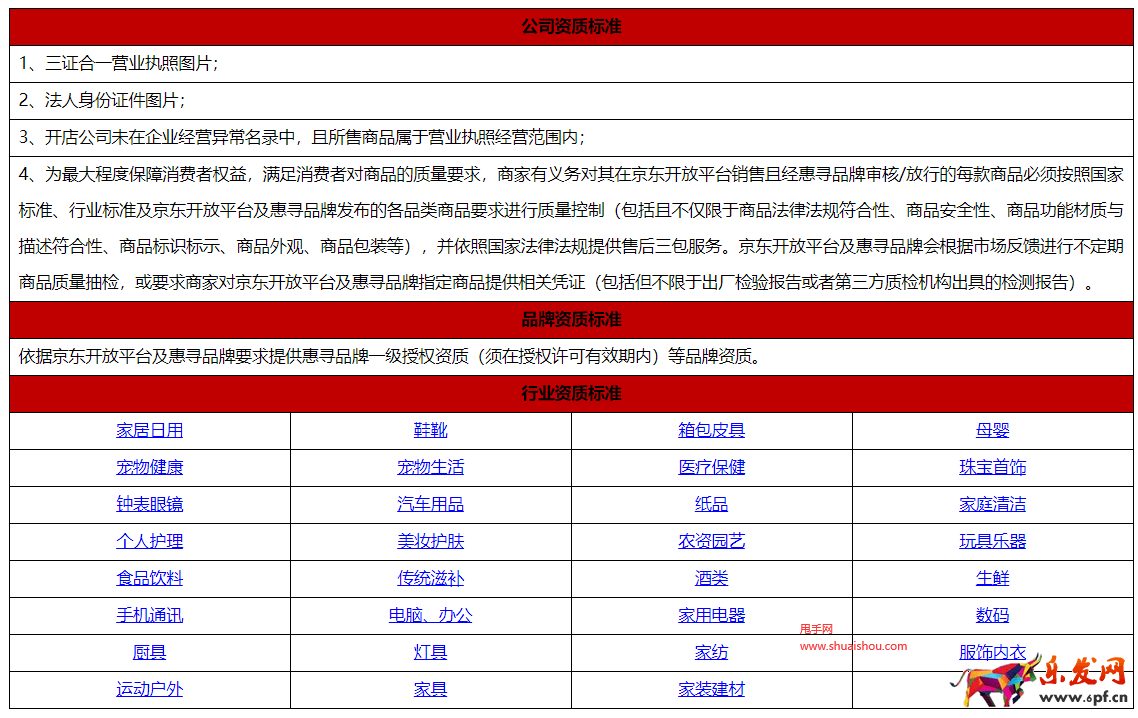Click the 三证合一营业执照图片 row
1138x718 pixels.
(571, 64)
